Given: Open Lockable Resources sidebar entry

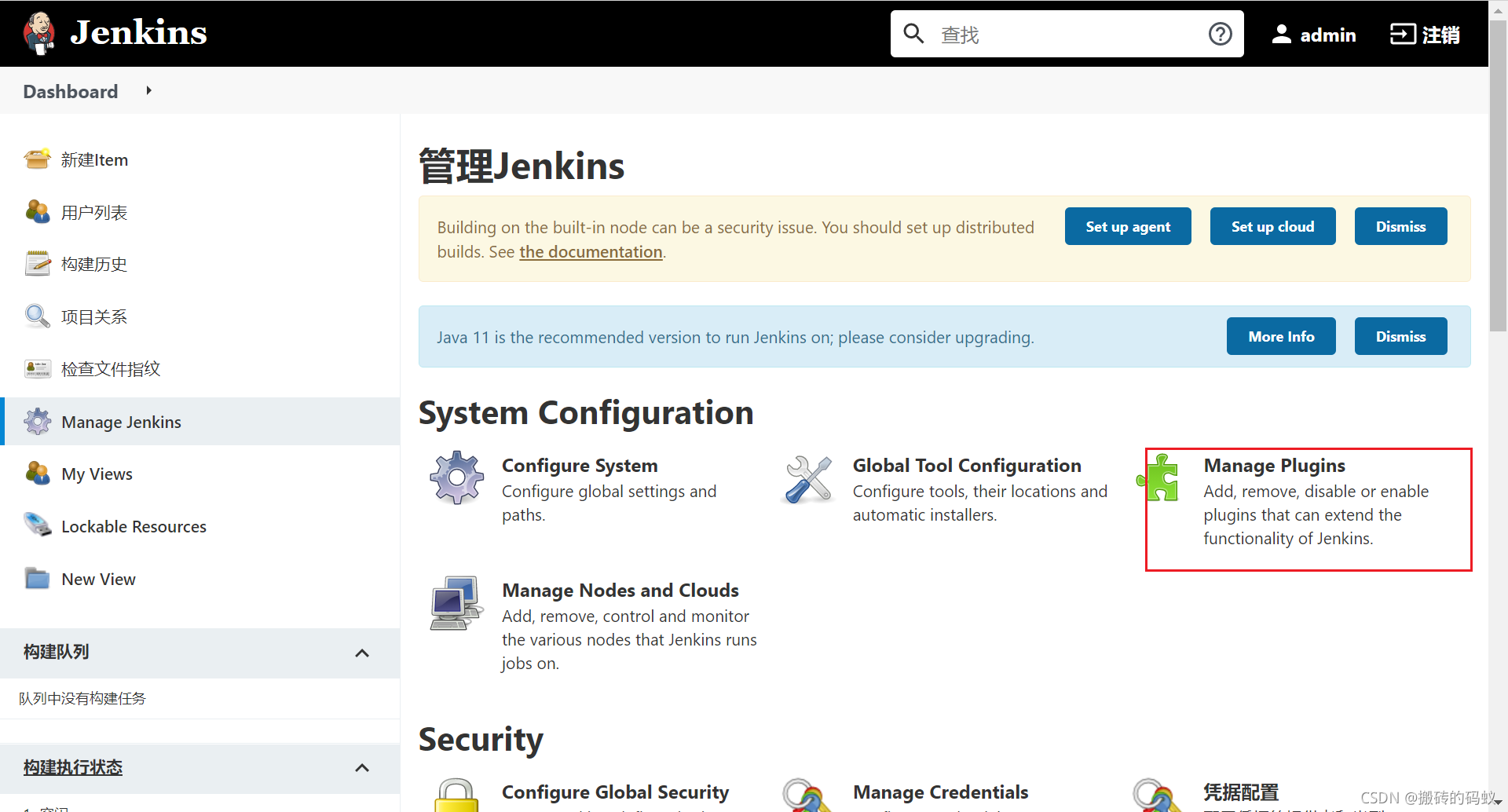Looking at the screenshot, I should tap(134, 526).
